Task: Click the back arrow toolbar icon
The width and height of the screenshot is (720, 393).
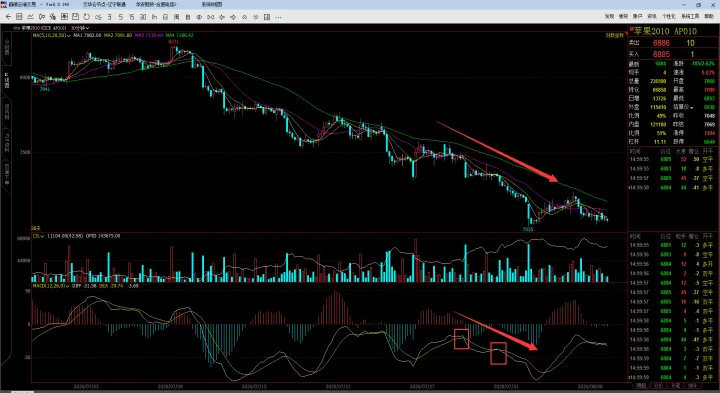Action: click(8, 17)
